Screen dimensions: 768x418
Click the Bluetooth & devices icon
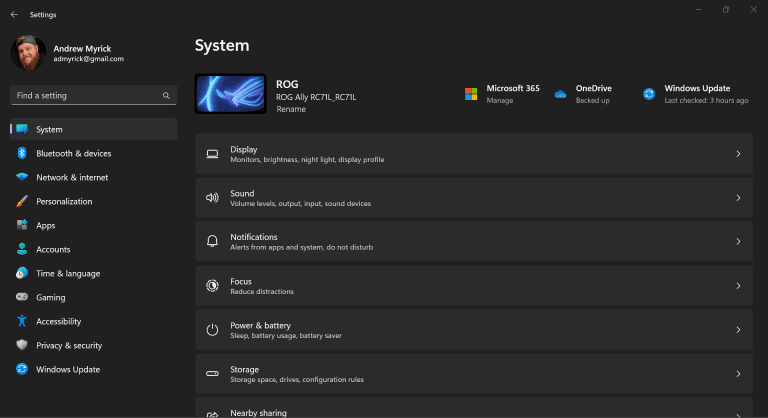(x=21, y=153)
